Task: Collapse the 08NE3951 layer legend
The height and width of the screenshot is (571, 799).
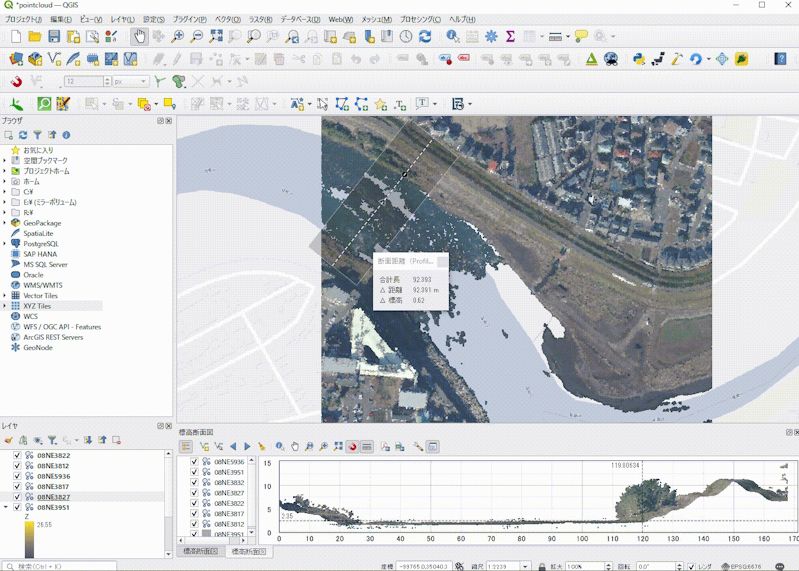Action: pos(6,507)
